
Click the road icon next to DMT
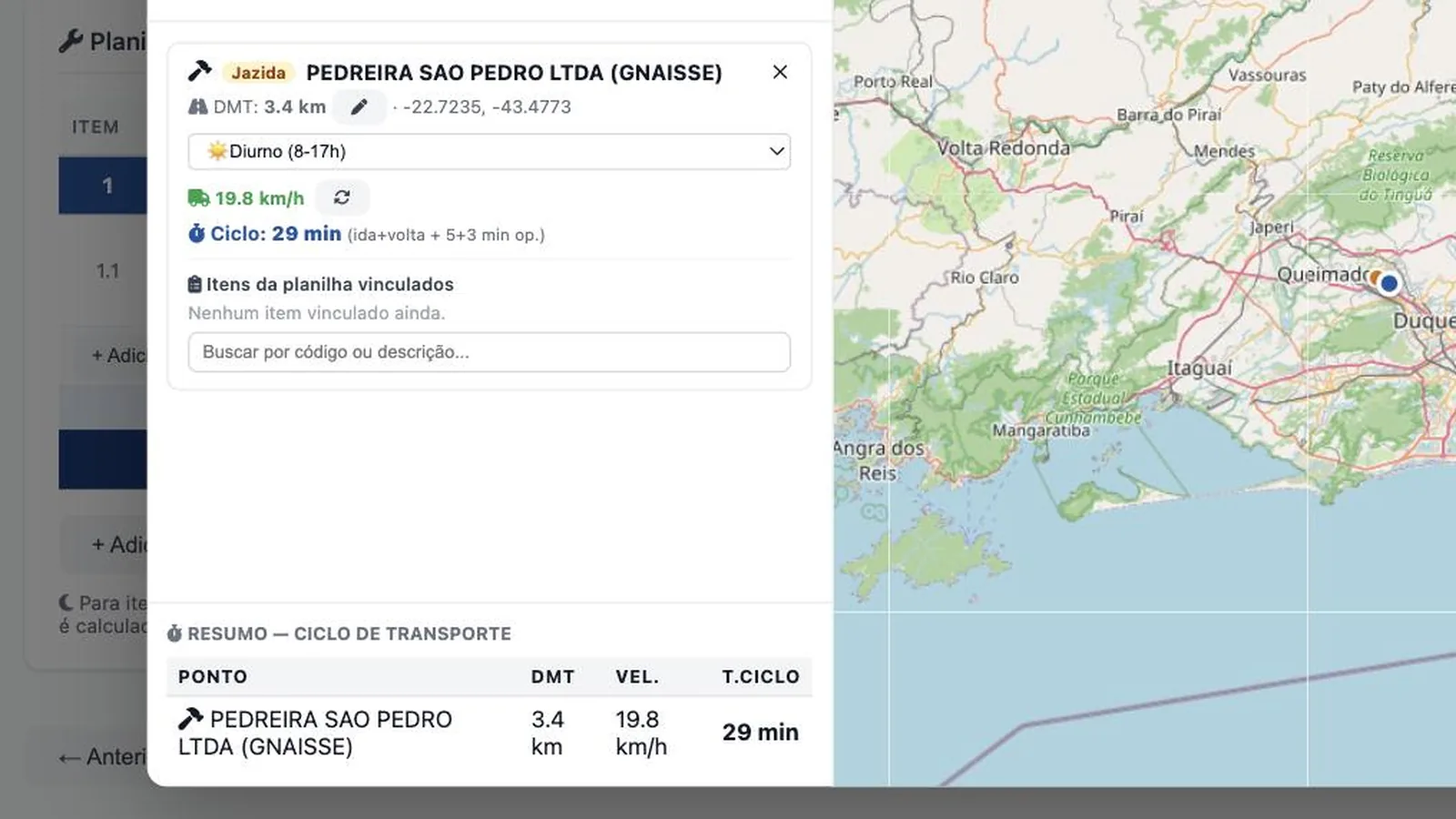coord(197,106)
